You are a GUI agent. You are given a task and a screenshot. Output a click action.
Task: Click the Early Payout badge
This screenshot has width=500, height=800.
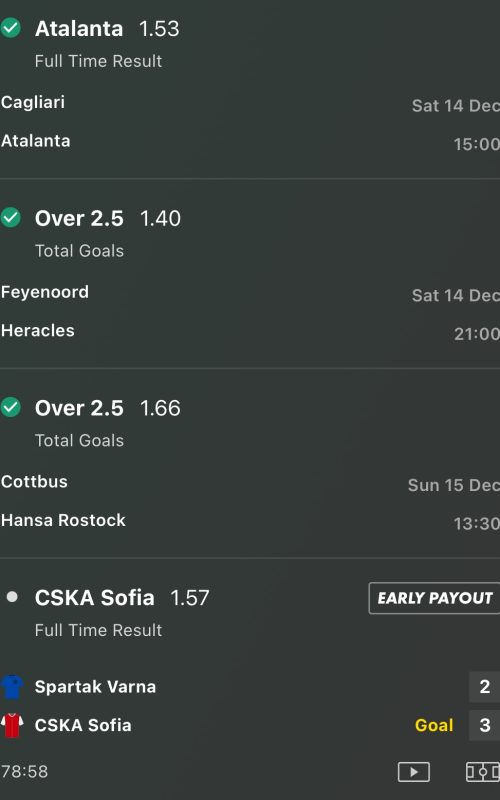pyautogui.click(x=435, y=598)
